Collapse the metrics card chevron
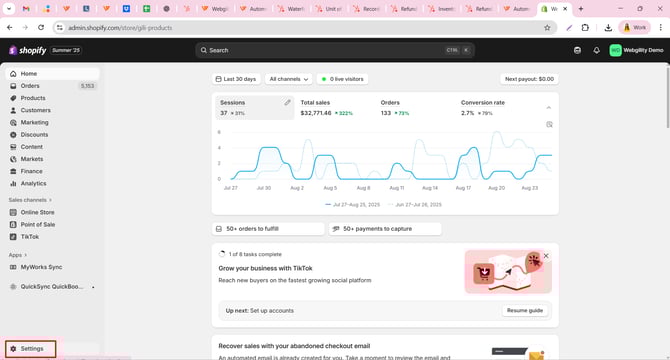The width and height of the screenshot is (670, 360). 549,108
